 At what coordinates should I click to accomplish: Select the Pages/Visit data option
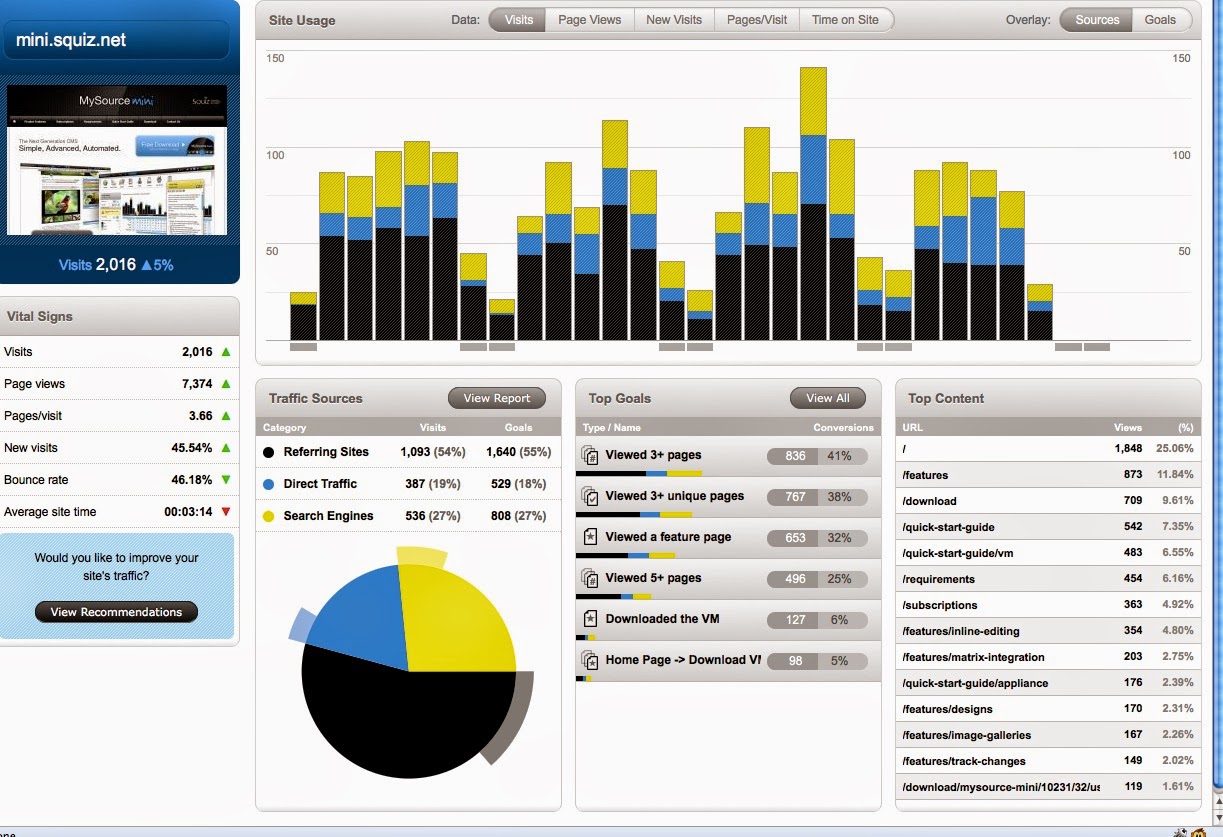coord(757,19)
